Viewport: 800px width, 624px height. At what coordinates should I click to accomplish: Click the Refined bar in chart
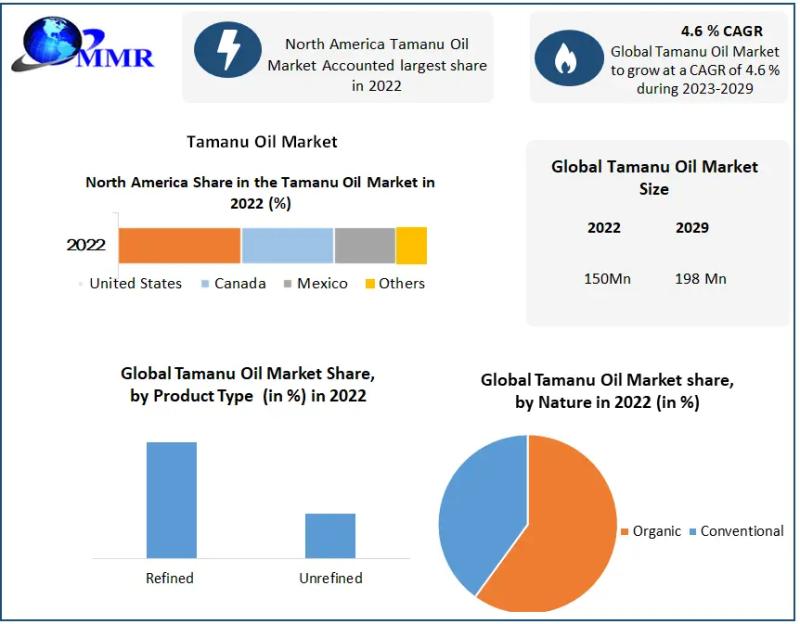[x=171, y=500]
